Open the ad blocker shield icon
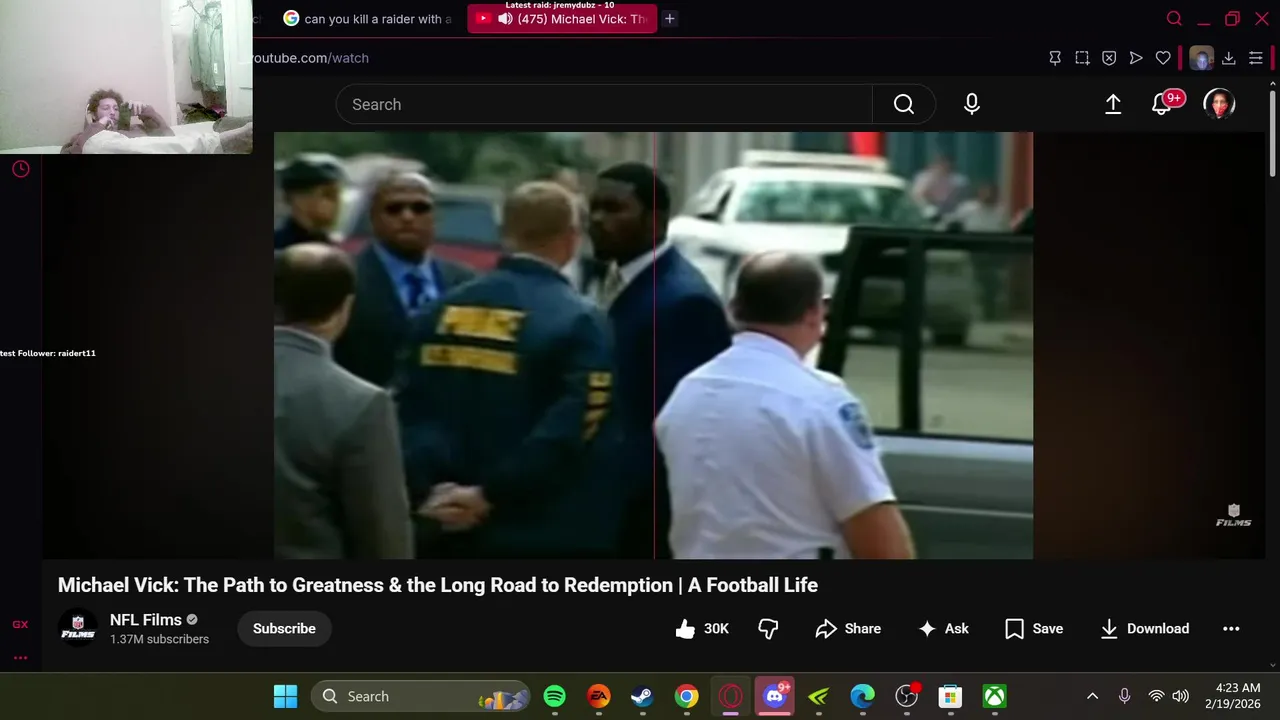Viewport: 1280px width, 720px height. pos(1109,58)
